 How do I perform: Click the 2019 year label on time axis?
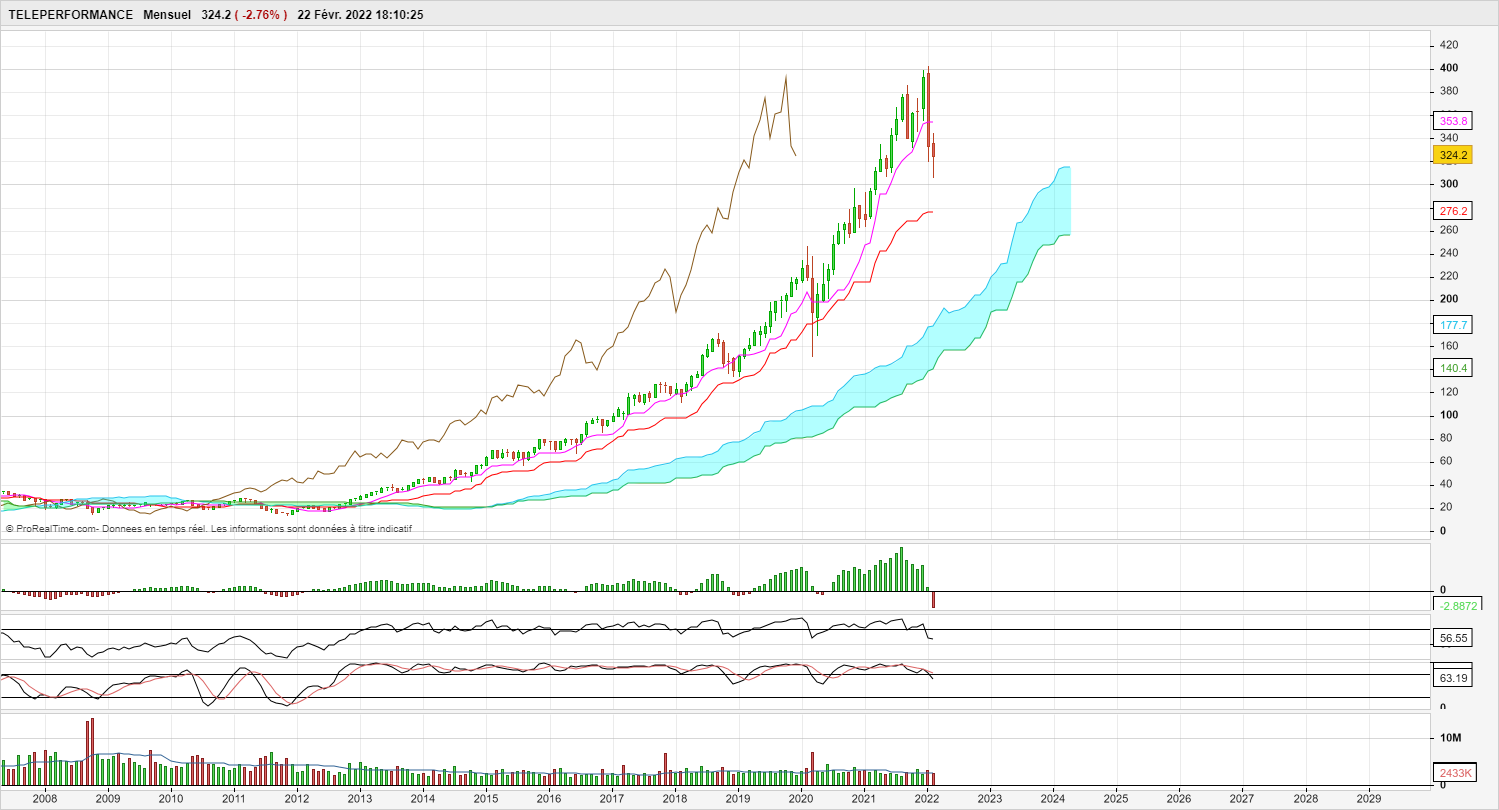point(738,799)
